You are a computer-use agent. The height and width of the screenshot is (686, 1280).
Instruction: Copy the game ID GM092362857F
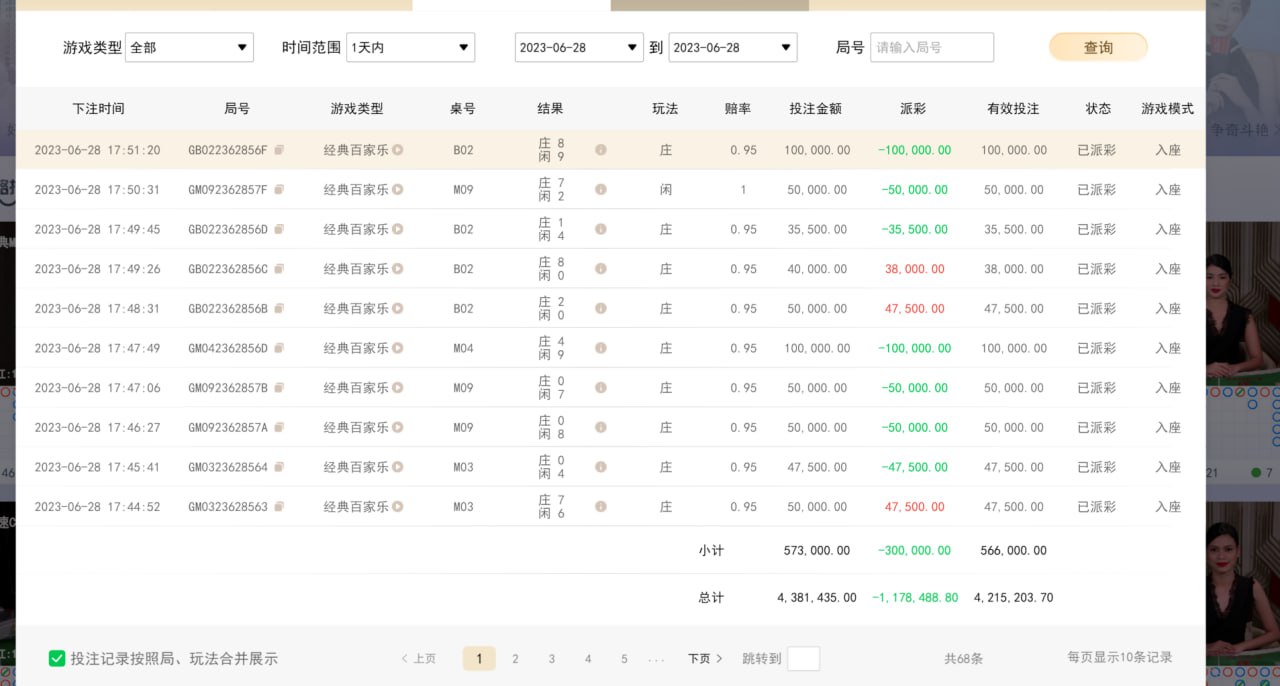279,189
